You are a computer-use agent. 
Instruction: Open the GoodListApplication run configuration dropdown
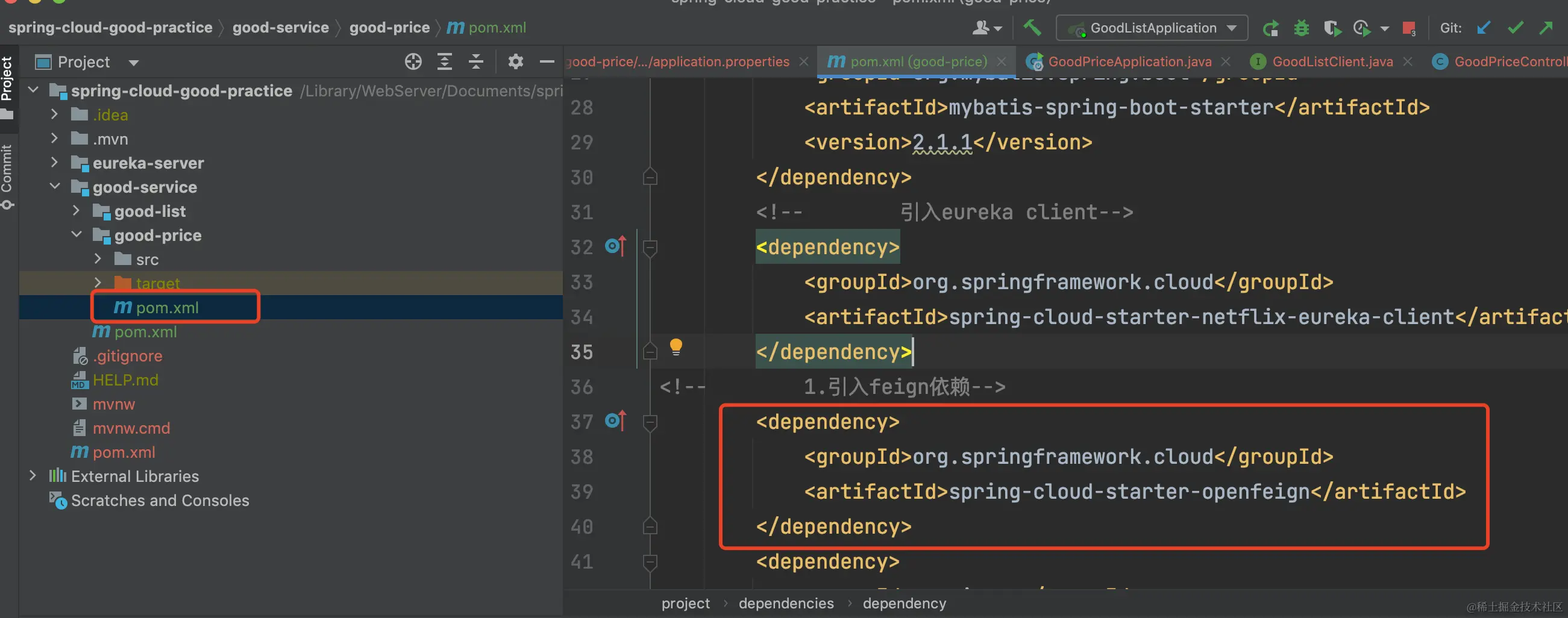coord(1152,28)
